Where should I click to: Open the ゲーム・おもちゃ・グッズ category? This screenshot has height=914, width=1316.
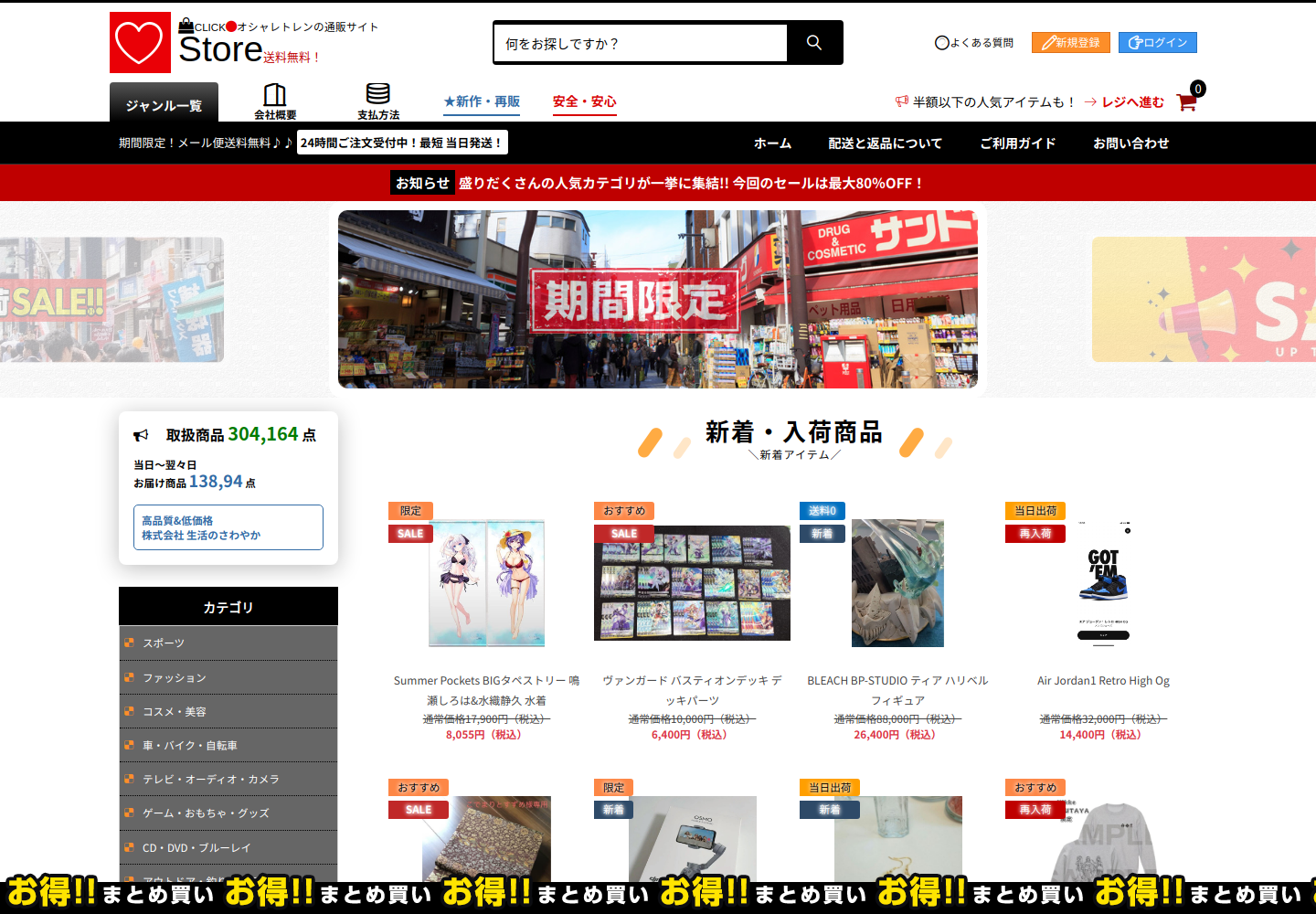click(x=228, y=813)
